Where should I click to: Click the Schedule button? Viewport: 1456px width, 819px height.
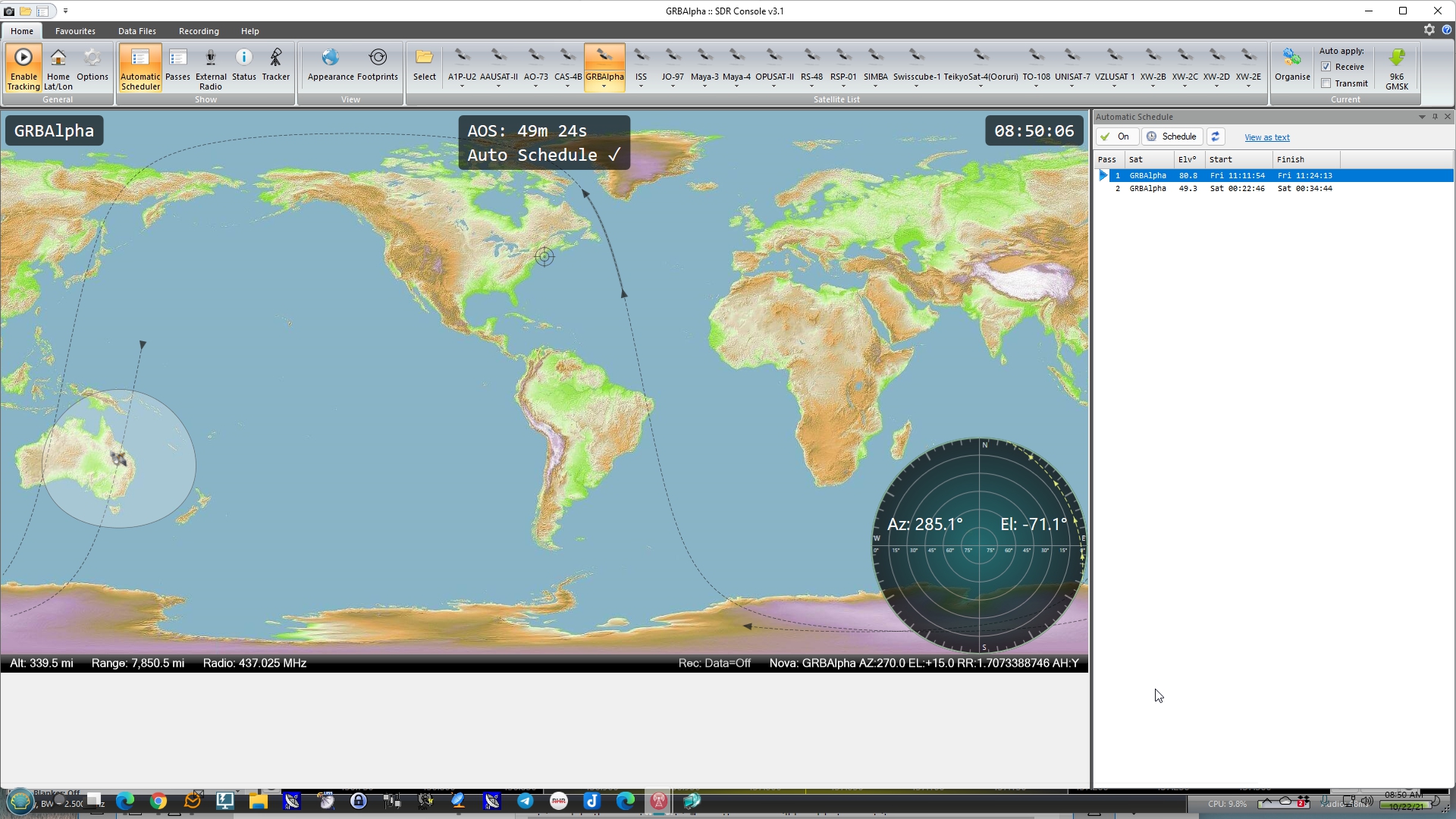pos(1172,136)
